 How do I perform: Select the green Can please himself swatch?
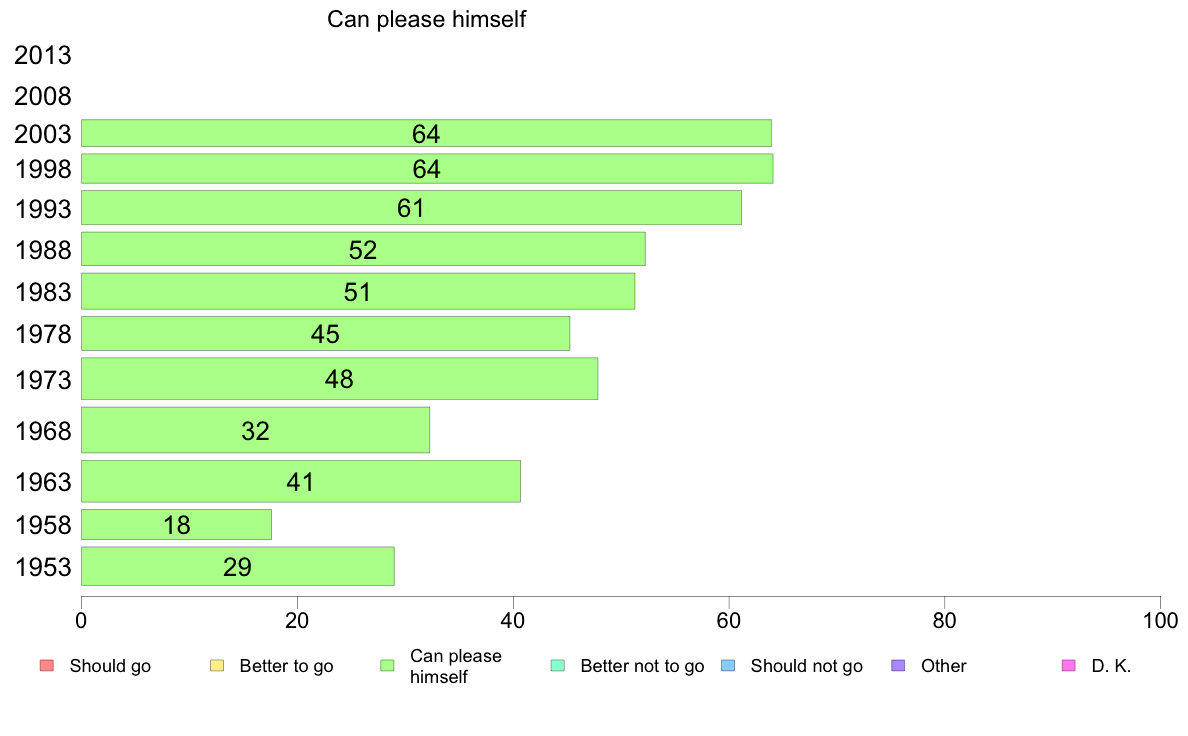tap(387, 666)
